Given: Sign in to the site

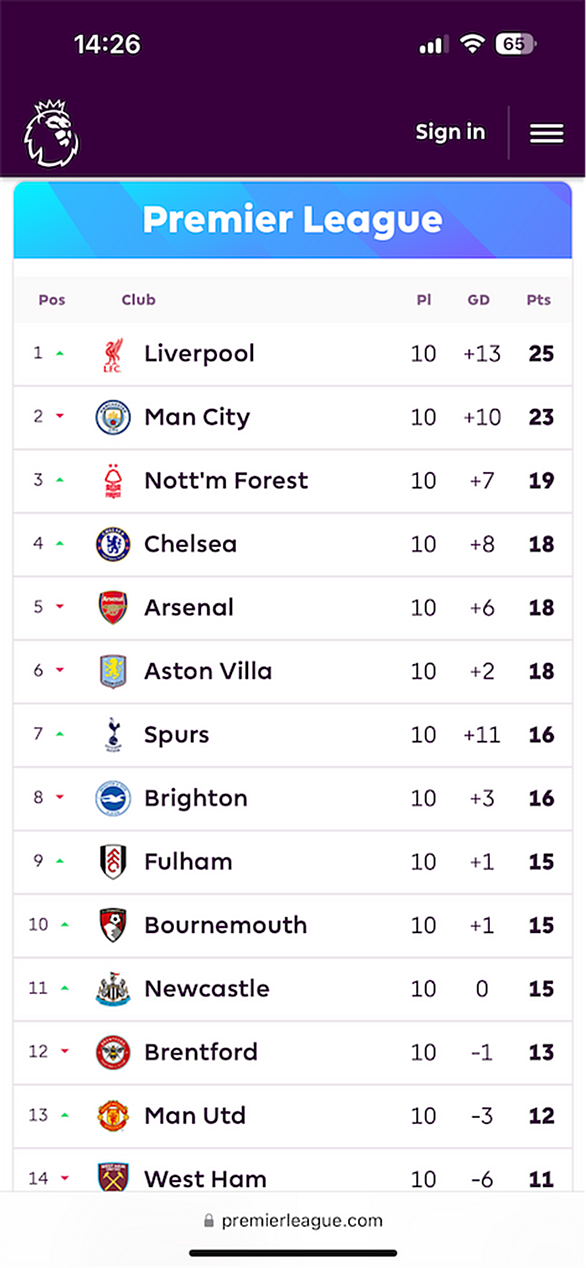Looking at the screenshot, I should pos(450,132).
